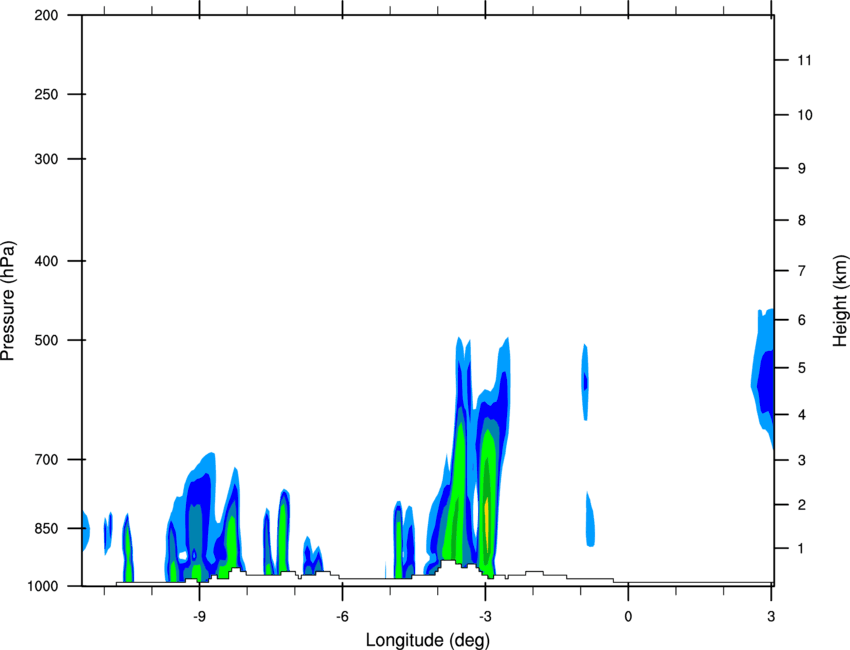This screenshot has width=850, height=650.
Task: Click the height label 10
Action: click(x=804, y=115)
